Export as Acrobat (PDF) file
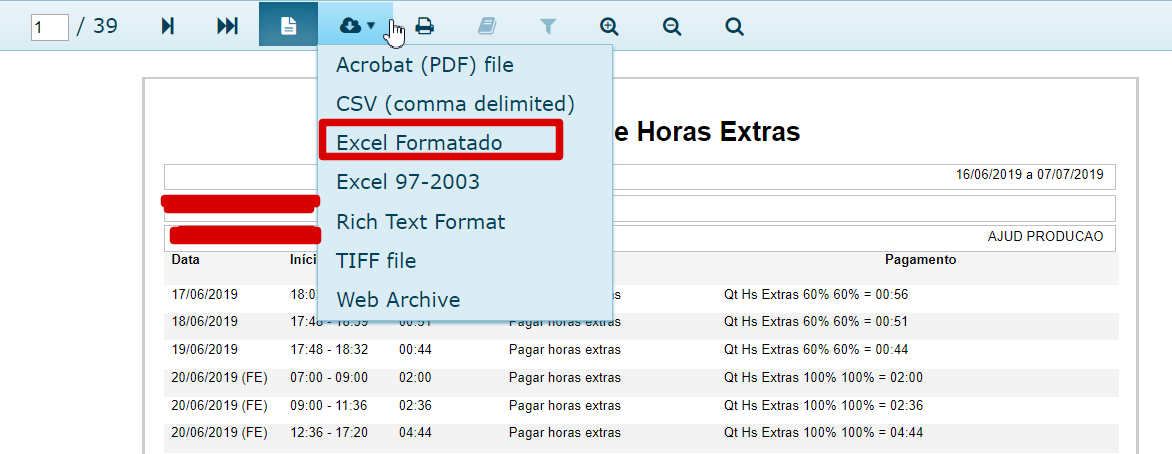Image resolution: width=1172 pixels, height=454 pixels. (x=424, y=65)
